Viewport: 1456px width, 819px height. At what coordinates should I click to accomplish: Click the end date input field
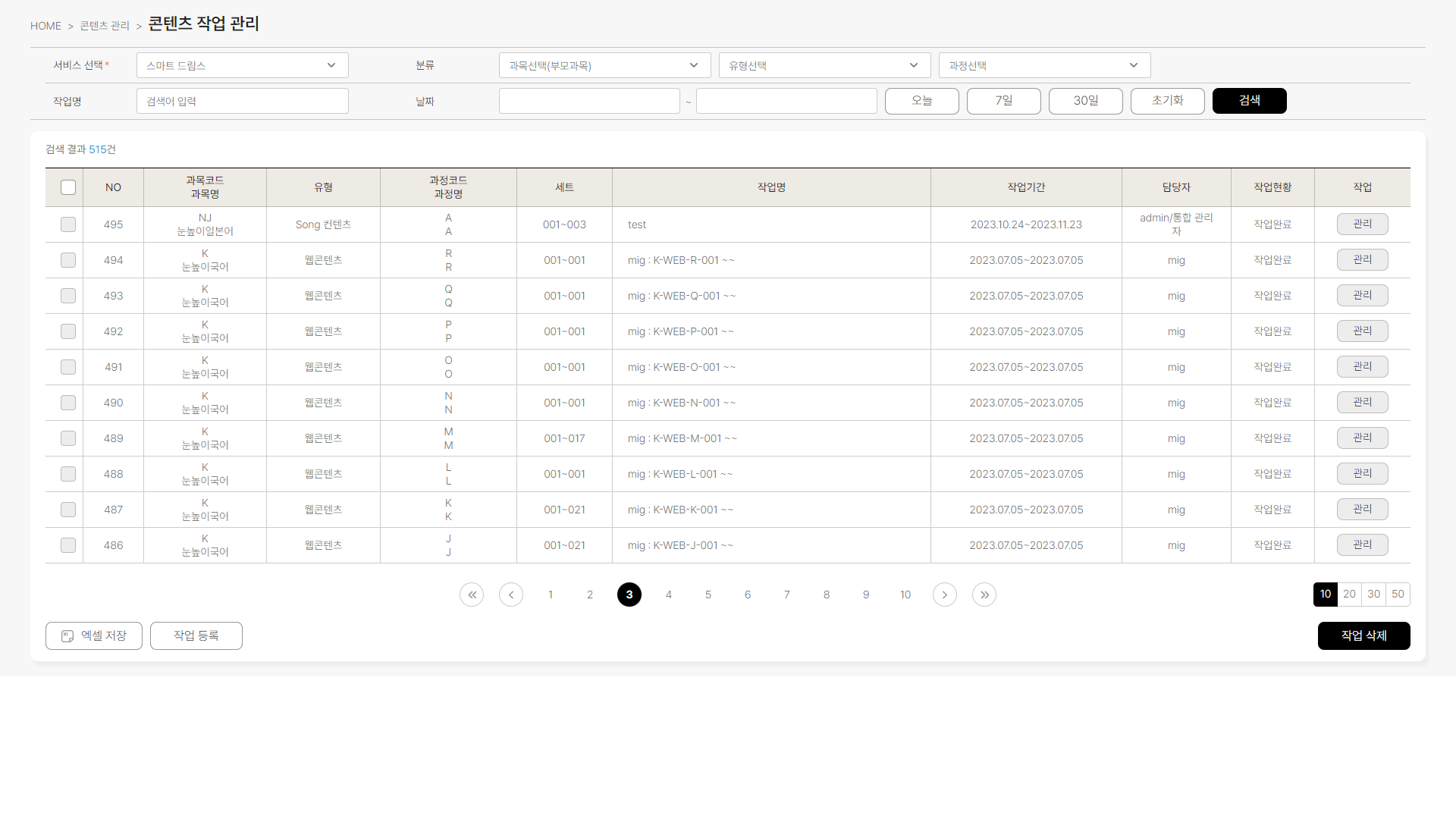click(x=786, y=101)
